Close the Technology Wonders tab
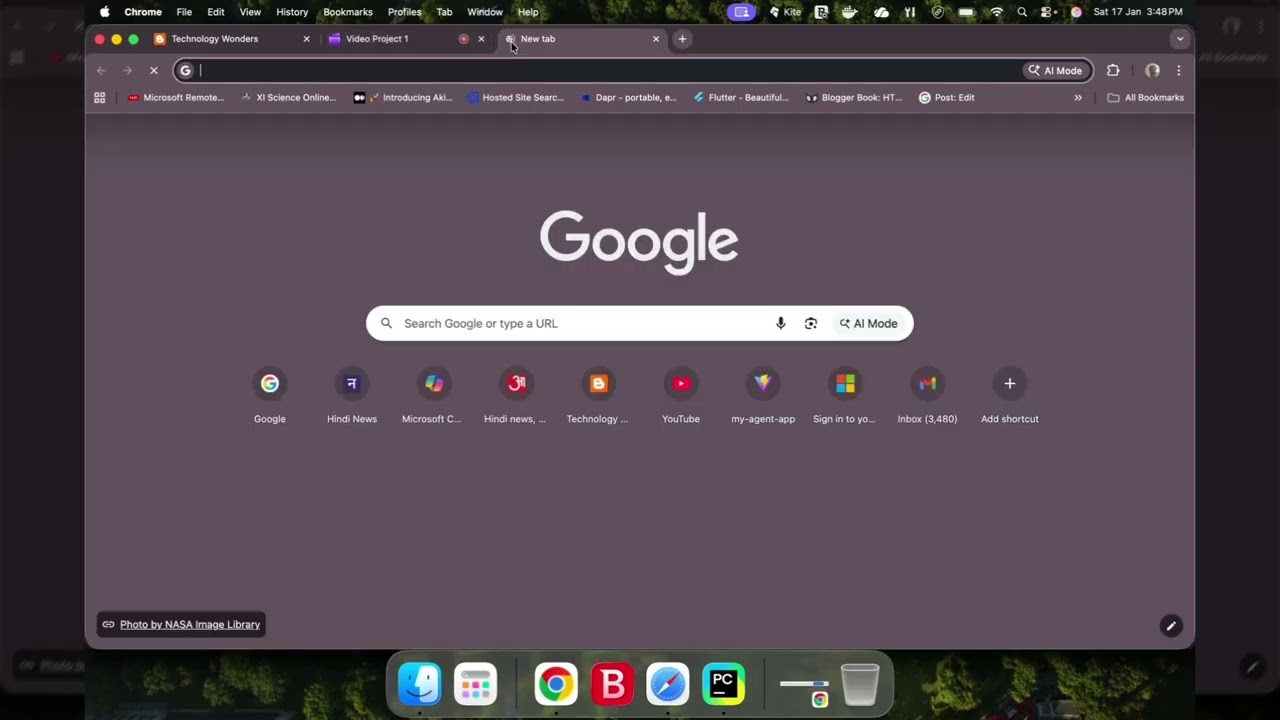The width and height of the screenshot is (1280, 720). (306, 39)
